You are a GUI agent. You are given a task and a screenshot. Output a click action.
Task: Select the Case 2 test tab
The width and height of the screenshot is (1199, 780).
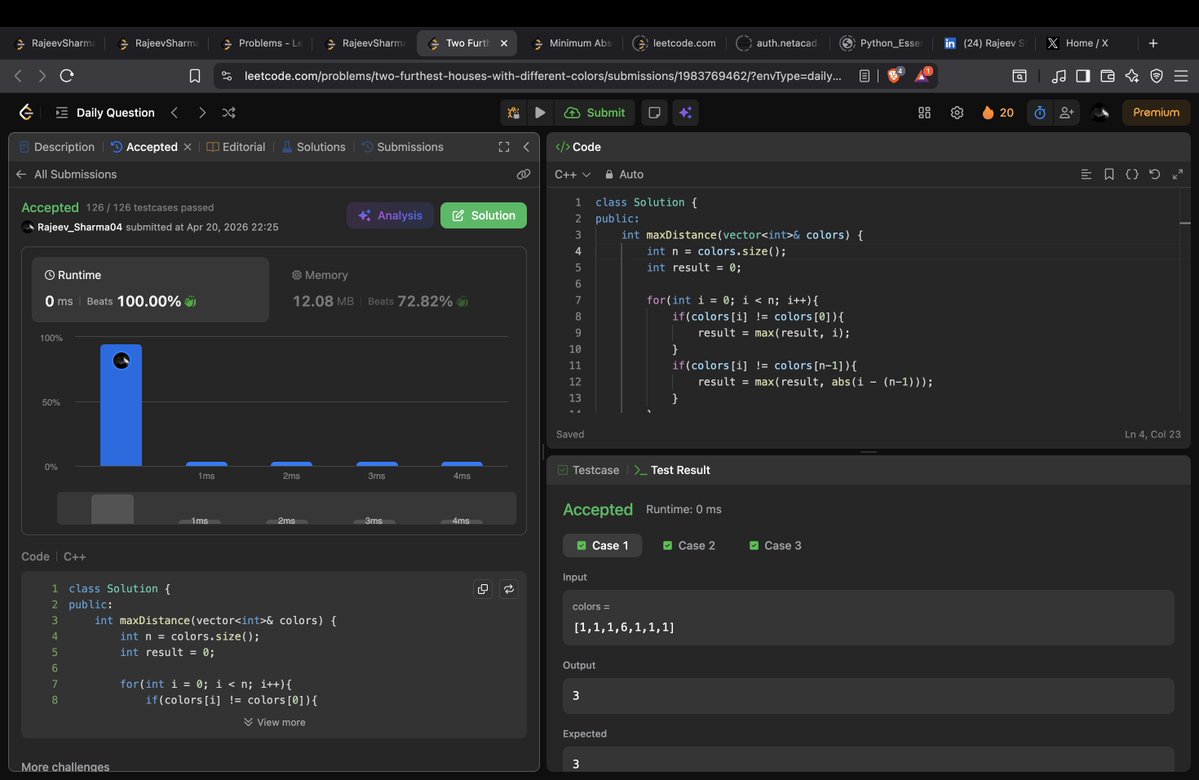(x=688, y=545)
